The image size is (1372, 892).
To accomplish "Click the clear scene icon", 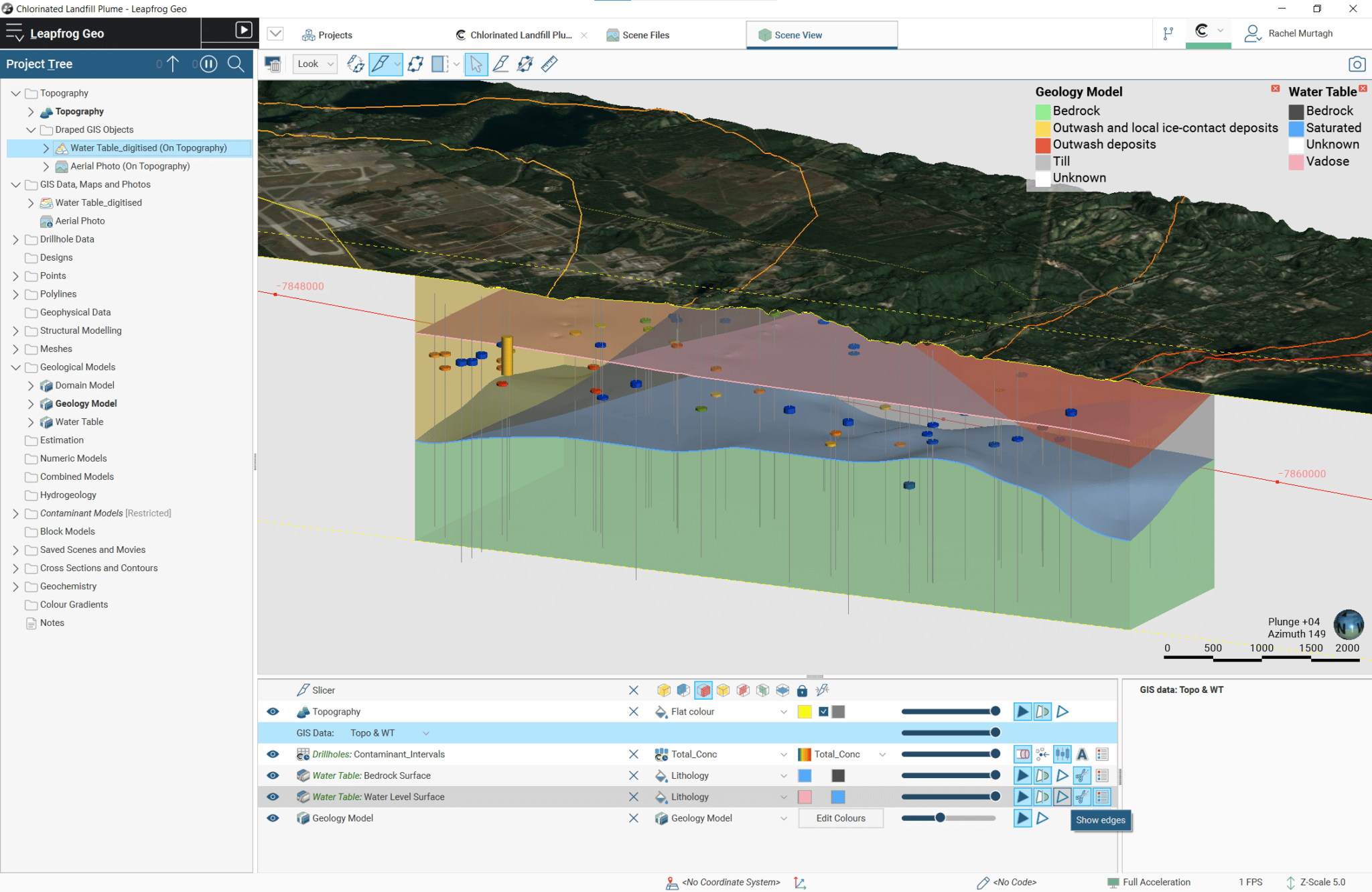I will coord(273,64).
